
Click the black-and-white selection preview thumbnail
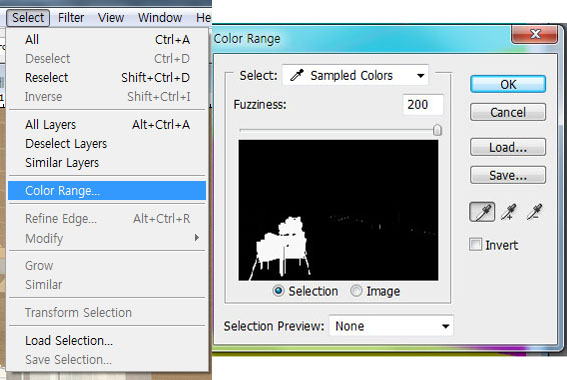coord(338,210)
